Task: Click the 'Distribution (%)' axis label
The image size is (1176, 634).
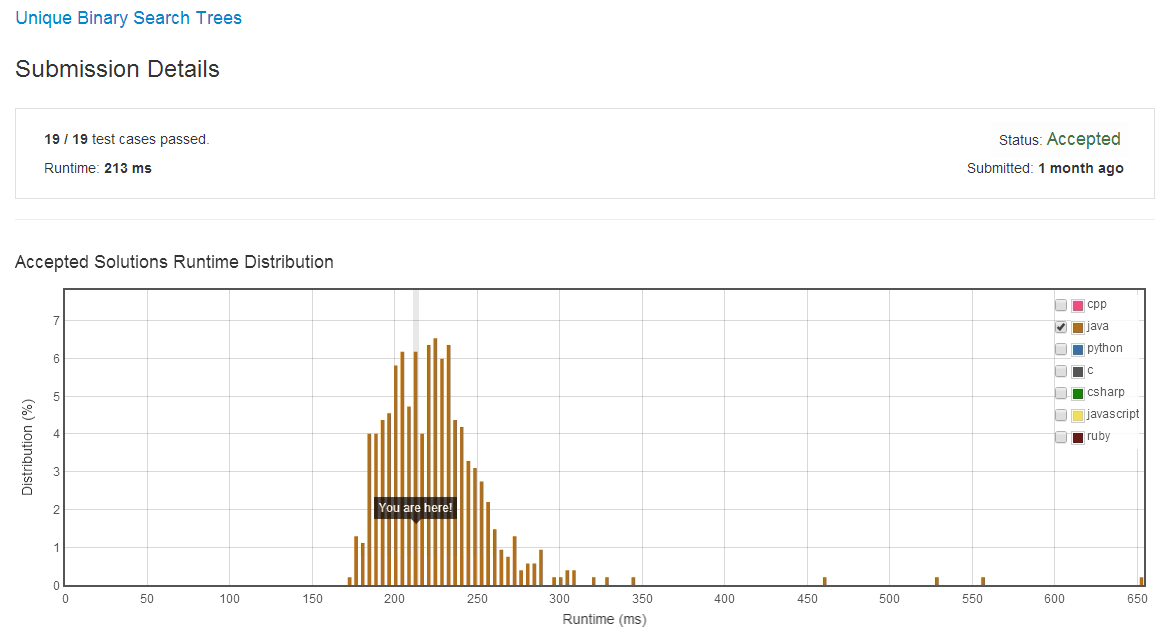Action: coord(28,447)
